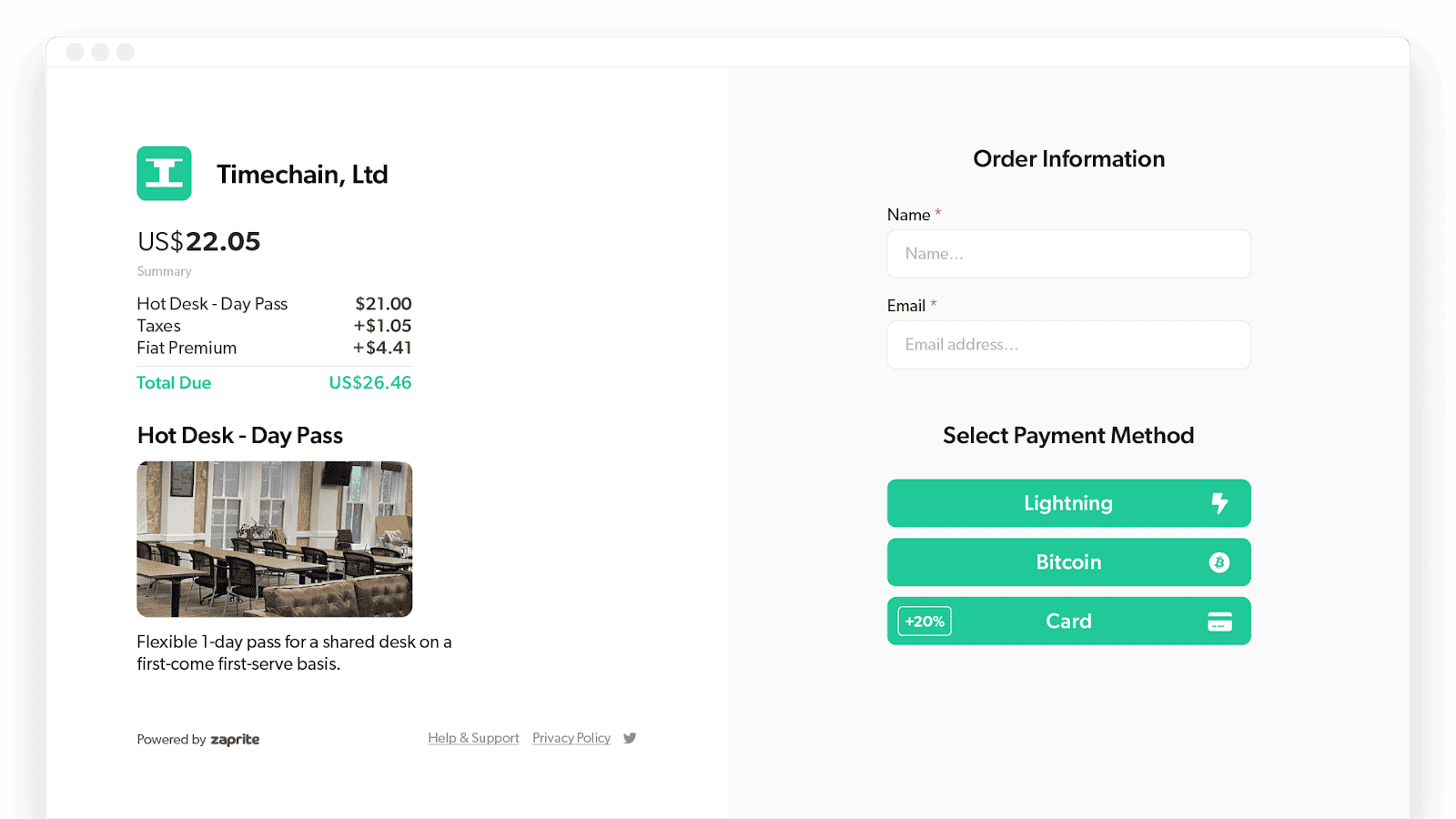
Task: Open the Help & Support page
Action: click(473, 737)
